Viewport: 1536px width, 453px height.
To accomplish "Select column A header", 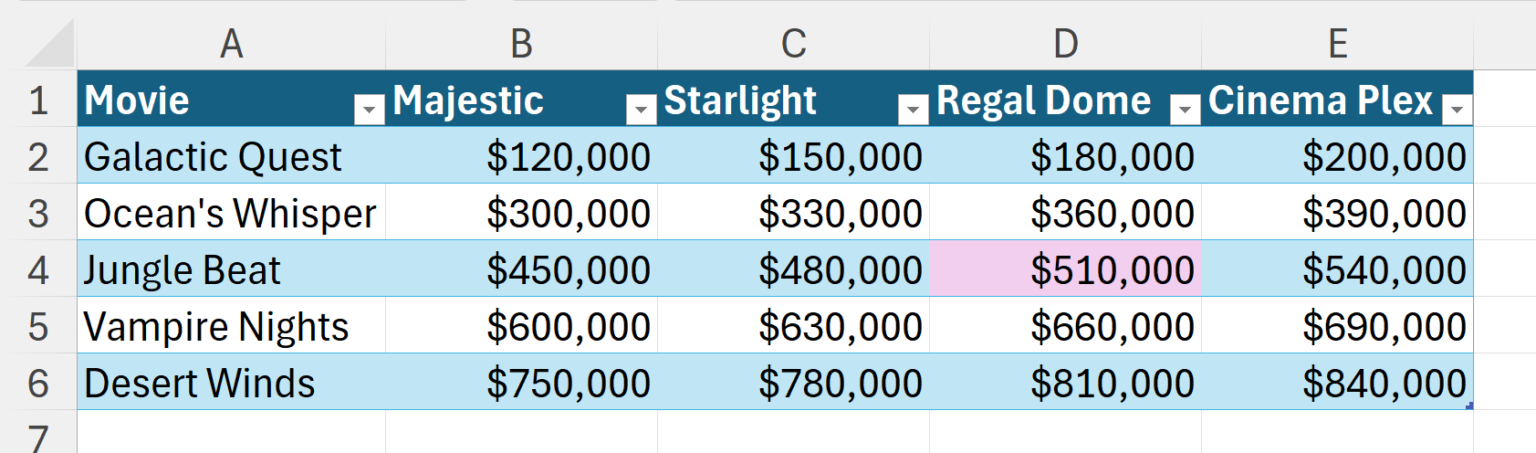I will [x=231, y=43].
